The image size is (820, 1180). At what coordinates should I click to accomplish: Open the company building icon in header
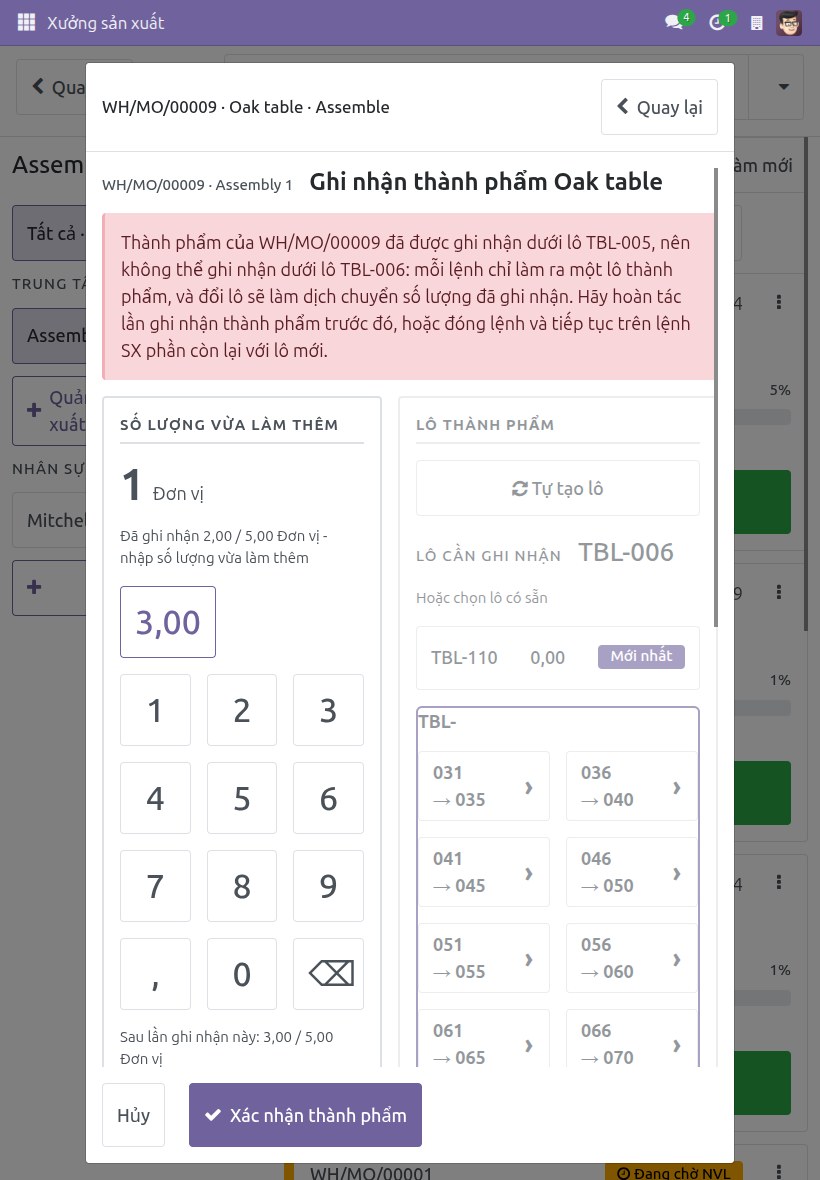[x=757, y=23]
